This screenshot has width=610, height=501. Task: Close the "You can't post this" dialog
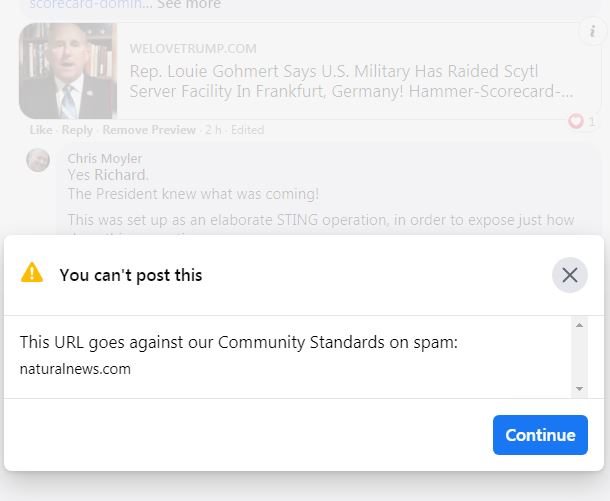(570, 275)
